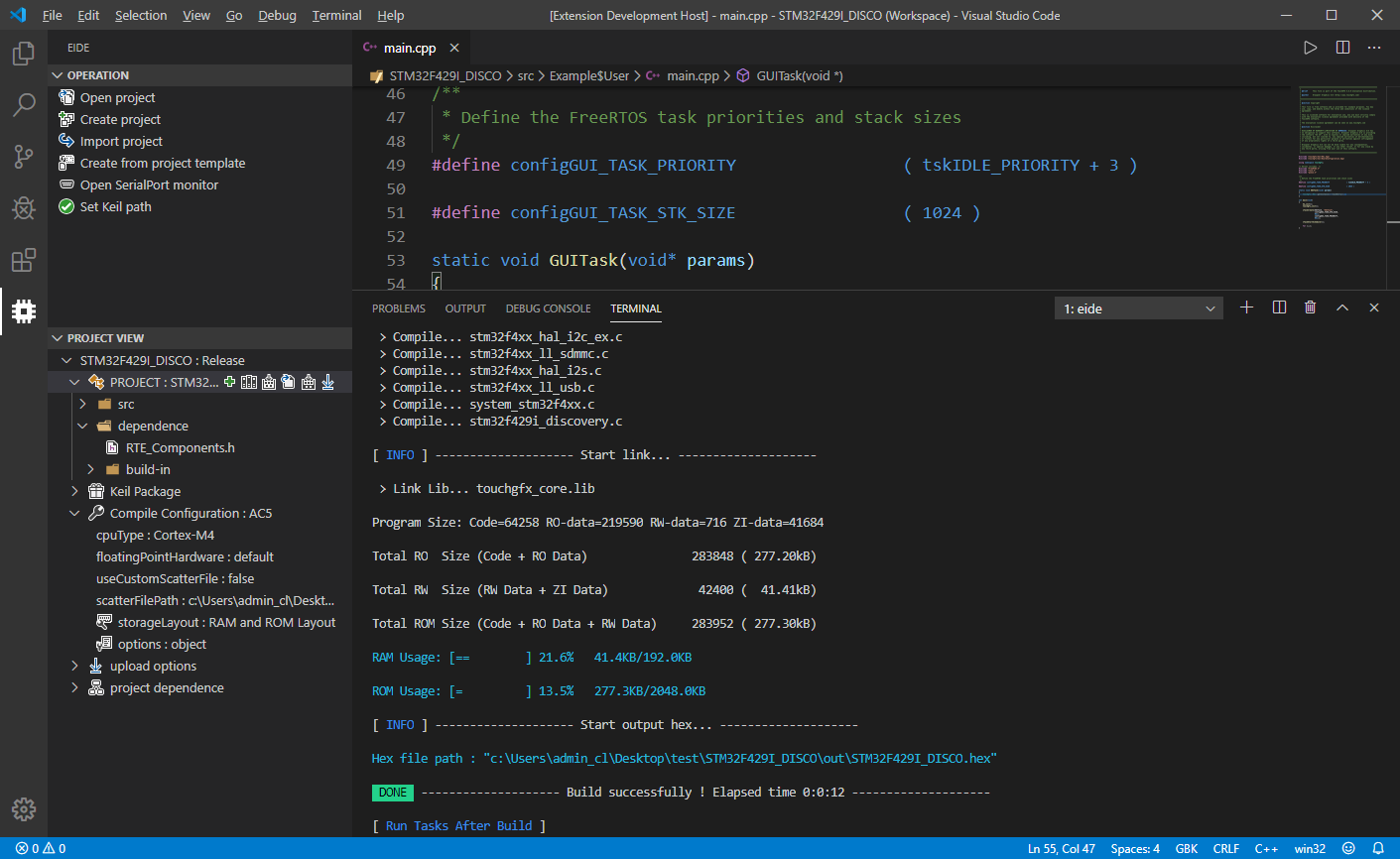Click the feedback smiley in status bar
Screen dimensions: 1400x859
coord(1348,848)
